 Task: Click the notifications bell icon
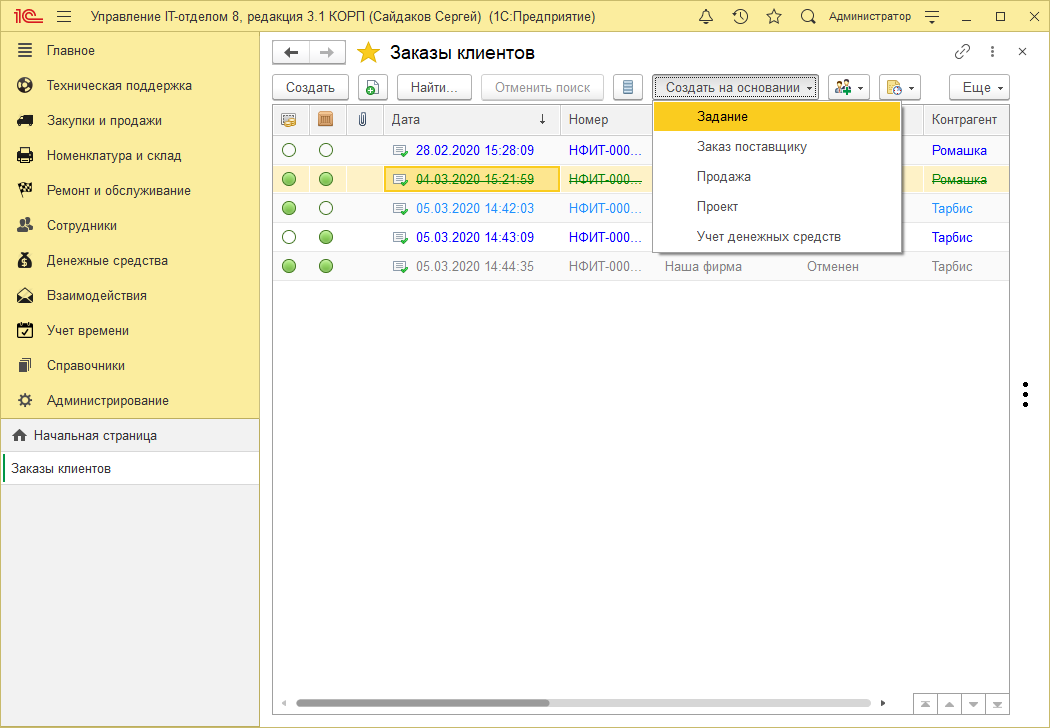point(706,17)
